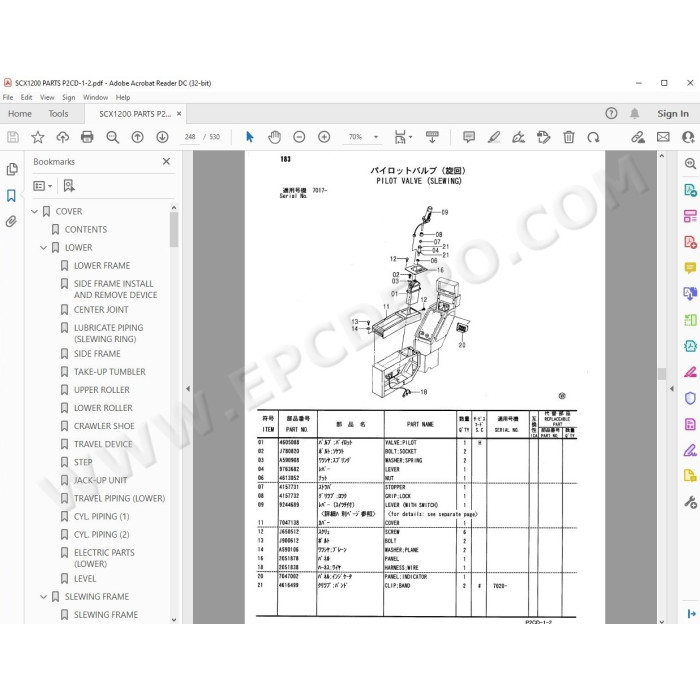Open the Sign document pen icon
The height and width of the screenshot is (700, 700).
point(518,137)
